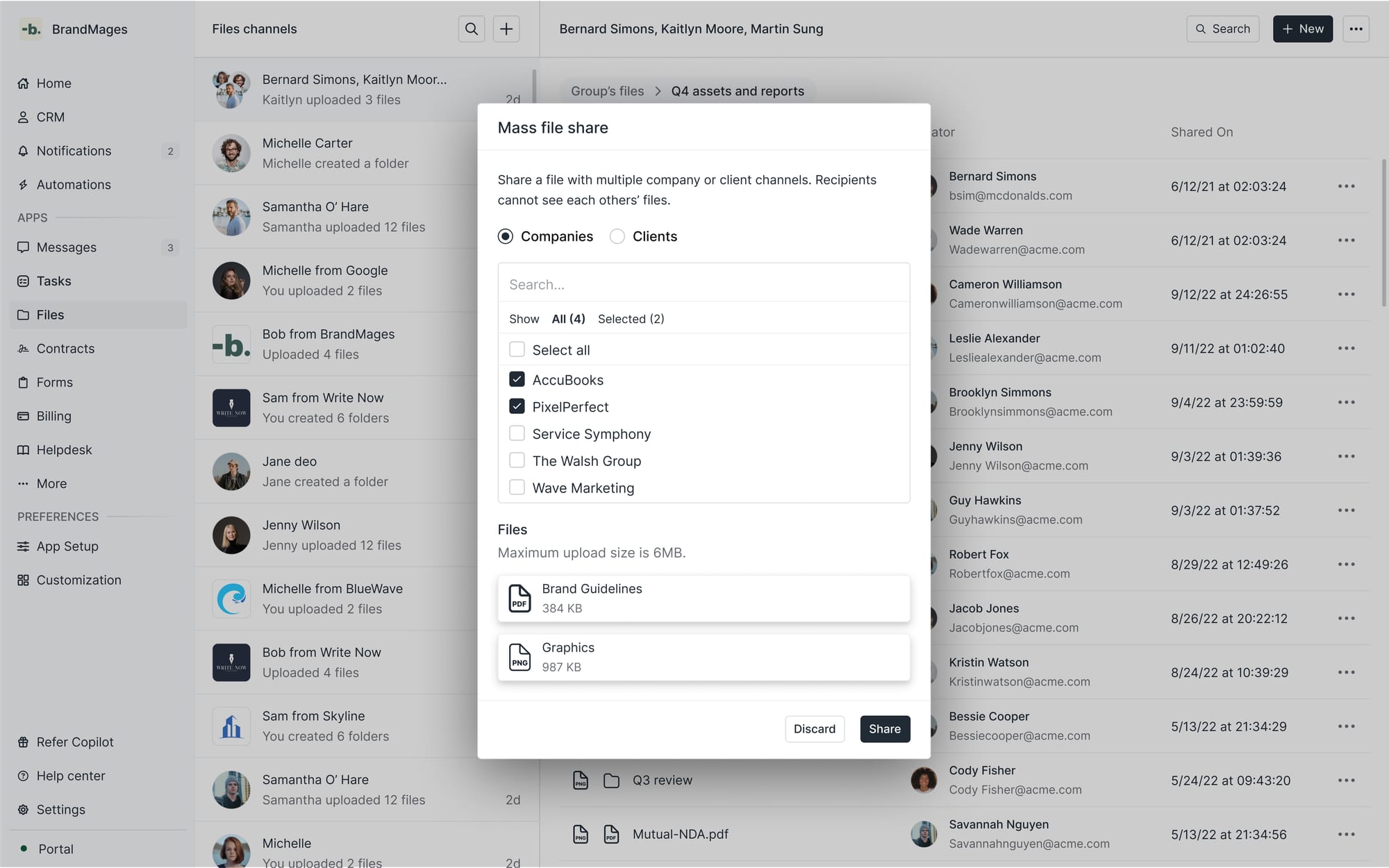Click the Discard button
Viewport: 1389px width, 868px height.
tap(814, 728)
